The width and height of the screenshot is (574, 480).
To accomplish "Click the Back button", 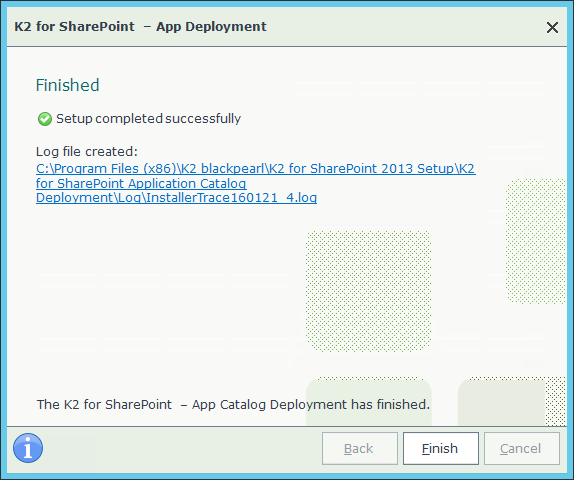I will coord(360,449).
